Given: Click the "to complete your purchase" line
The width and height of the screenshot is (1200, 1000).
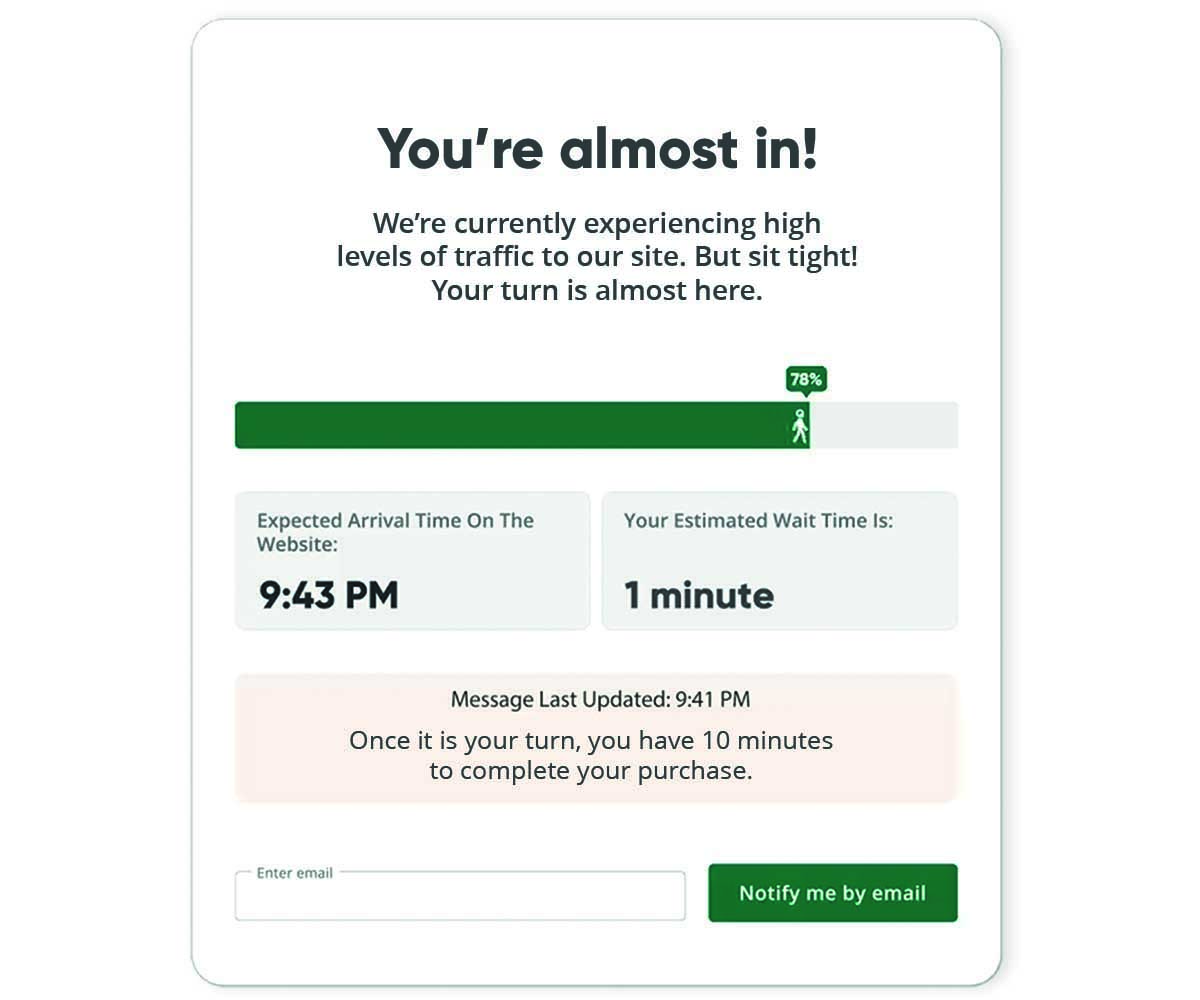Looking at the screenshot, I should (591, 771).
